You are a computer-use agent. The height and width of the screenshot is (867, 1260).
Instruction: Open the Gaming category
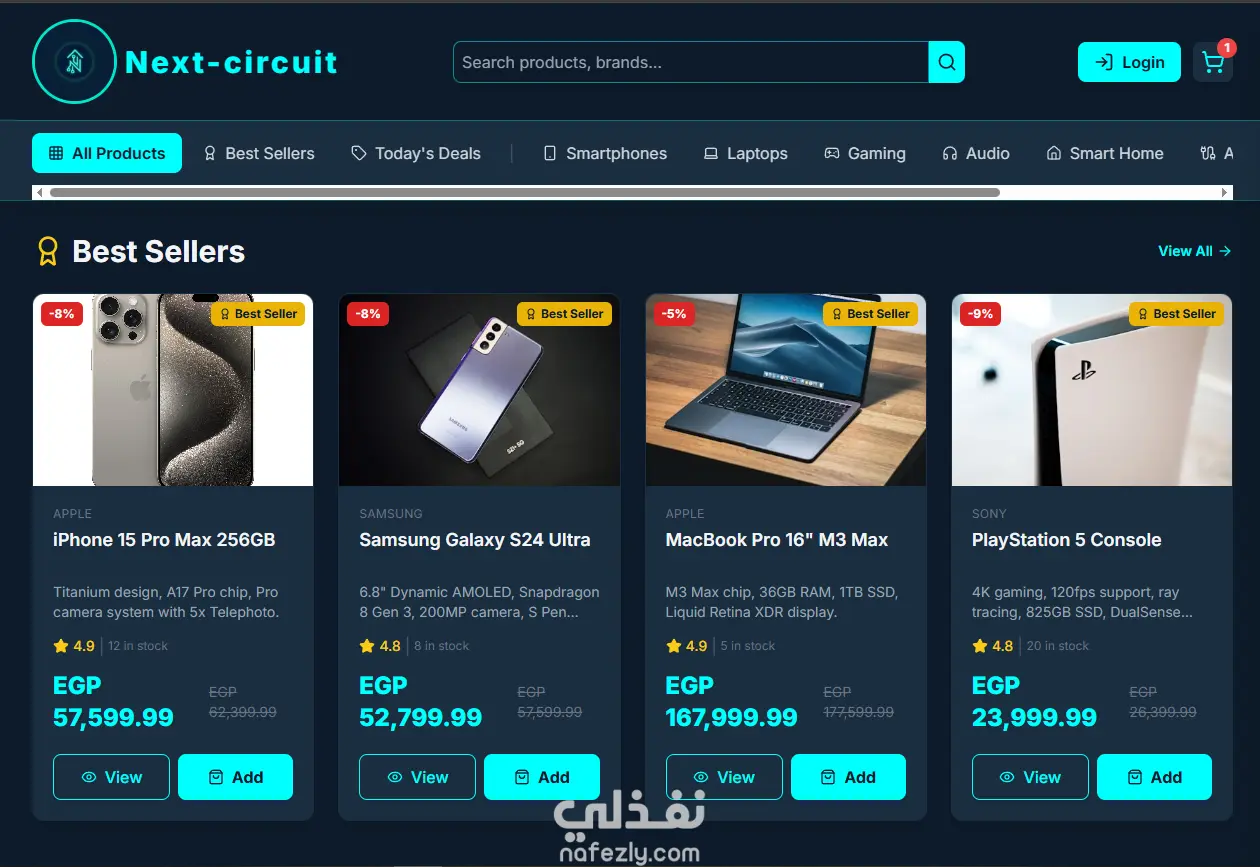tap(865, 153)
